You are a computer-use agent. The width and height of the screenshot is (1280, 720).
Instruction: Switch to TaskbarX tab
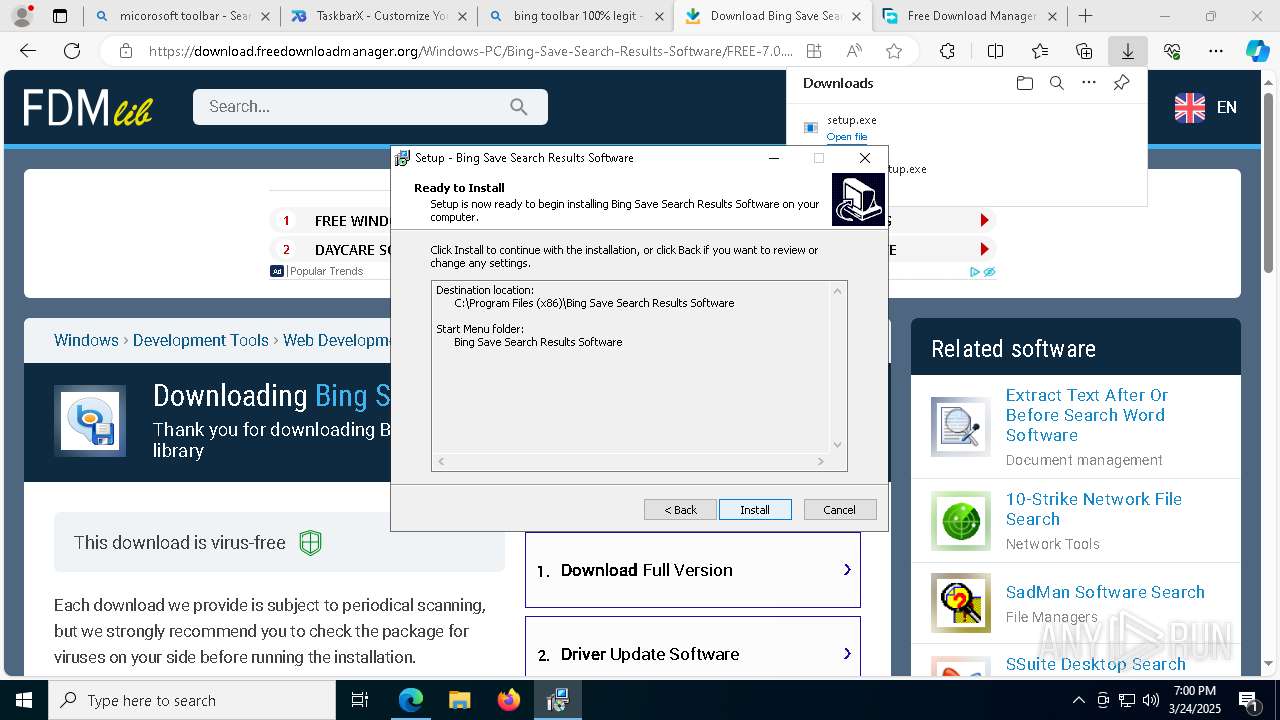pyautogui.click(x=378, y=16)
